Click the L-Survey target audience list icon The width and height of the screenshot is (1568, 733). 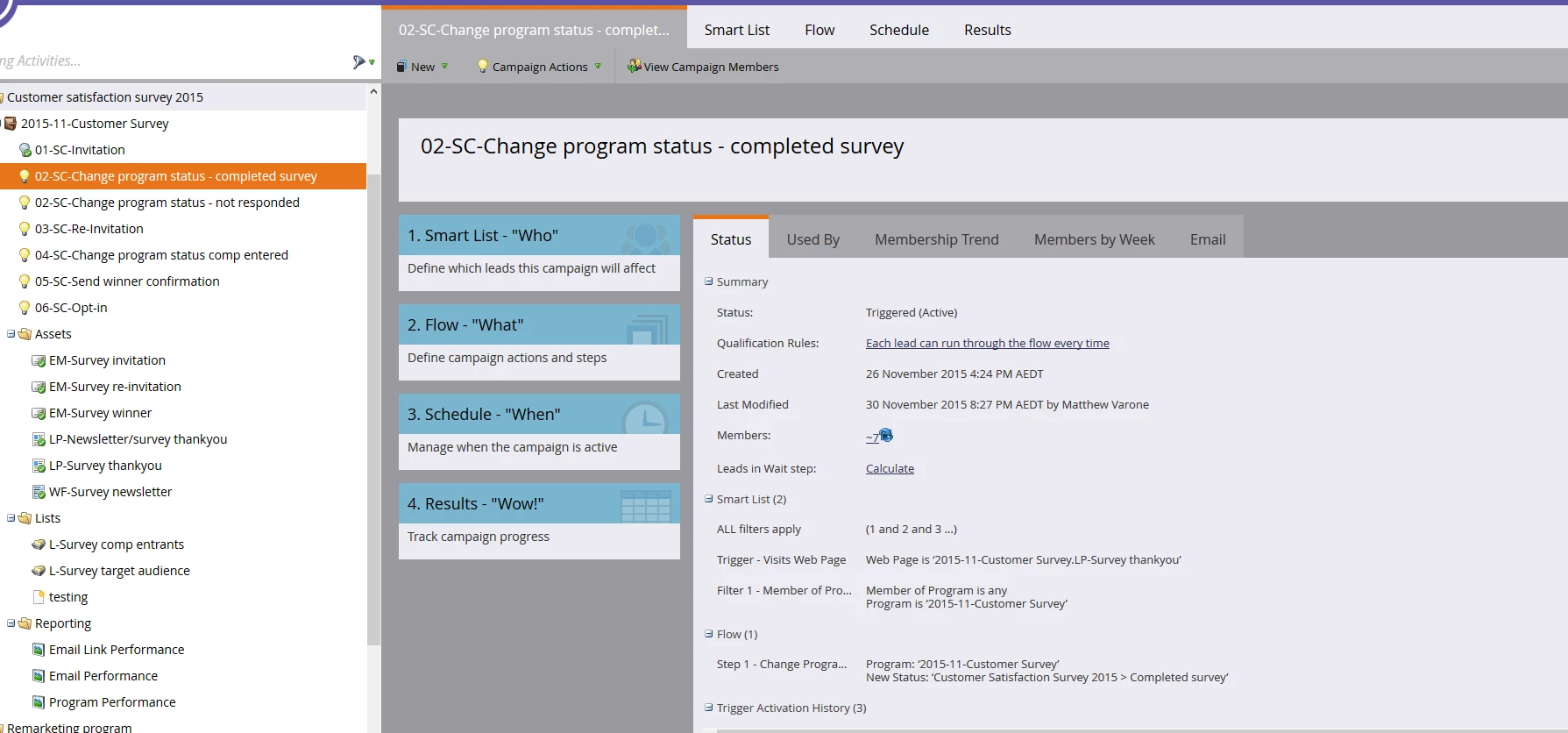(x=39, y=571)
